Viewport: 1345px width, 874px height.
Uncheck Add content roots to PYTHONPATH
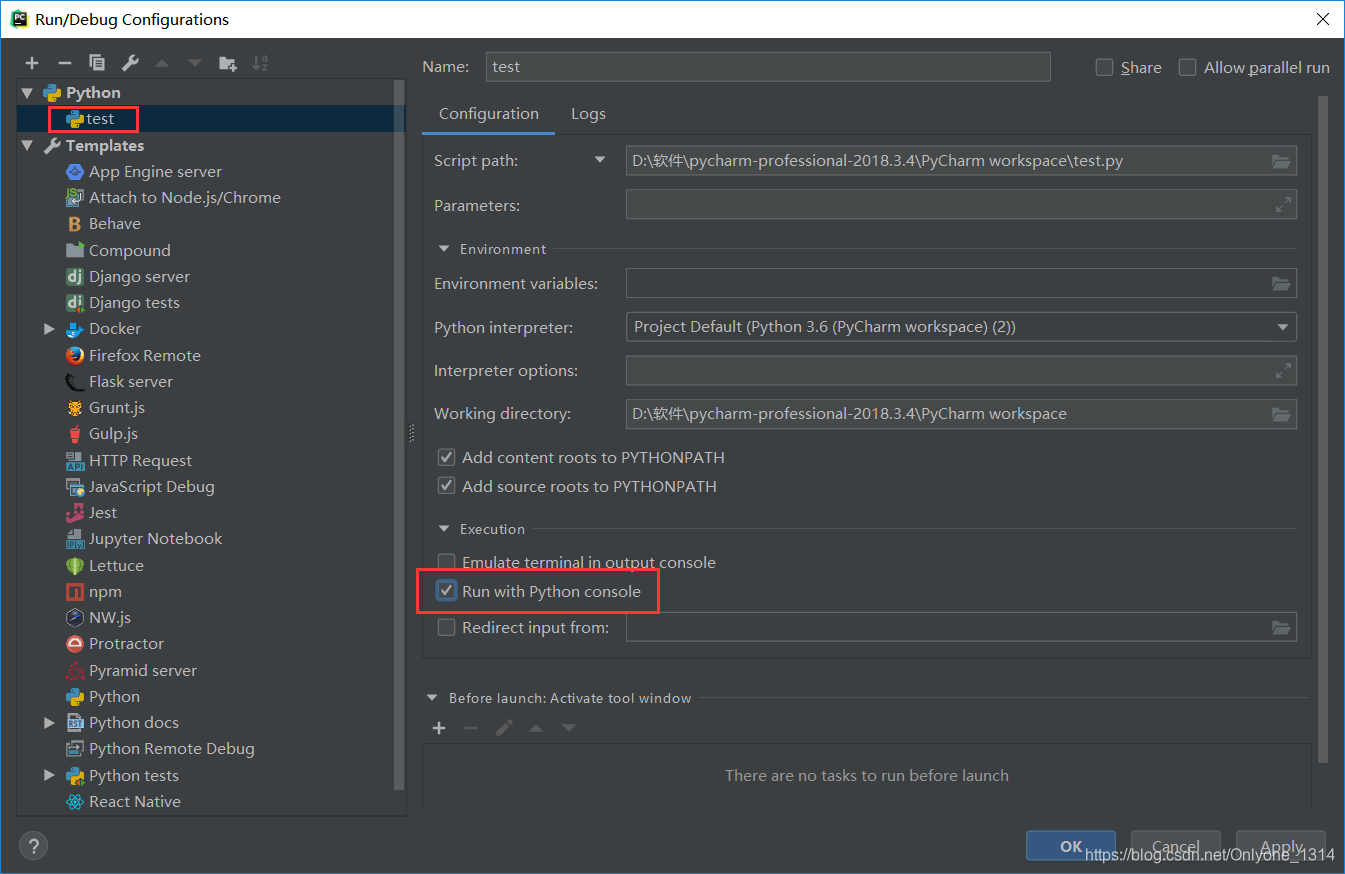pos(446,458)
